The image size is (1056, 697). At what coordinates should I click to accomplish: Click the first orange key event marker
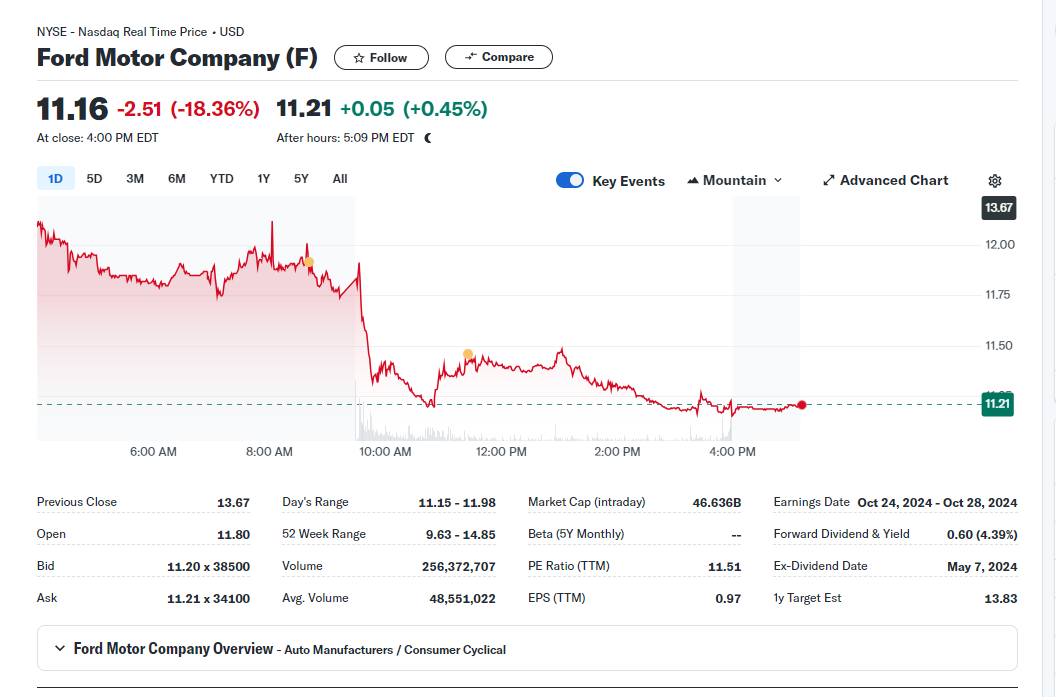(309, 262)
